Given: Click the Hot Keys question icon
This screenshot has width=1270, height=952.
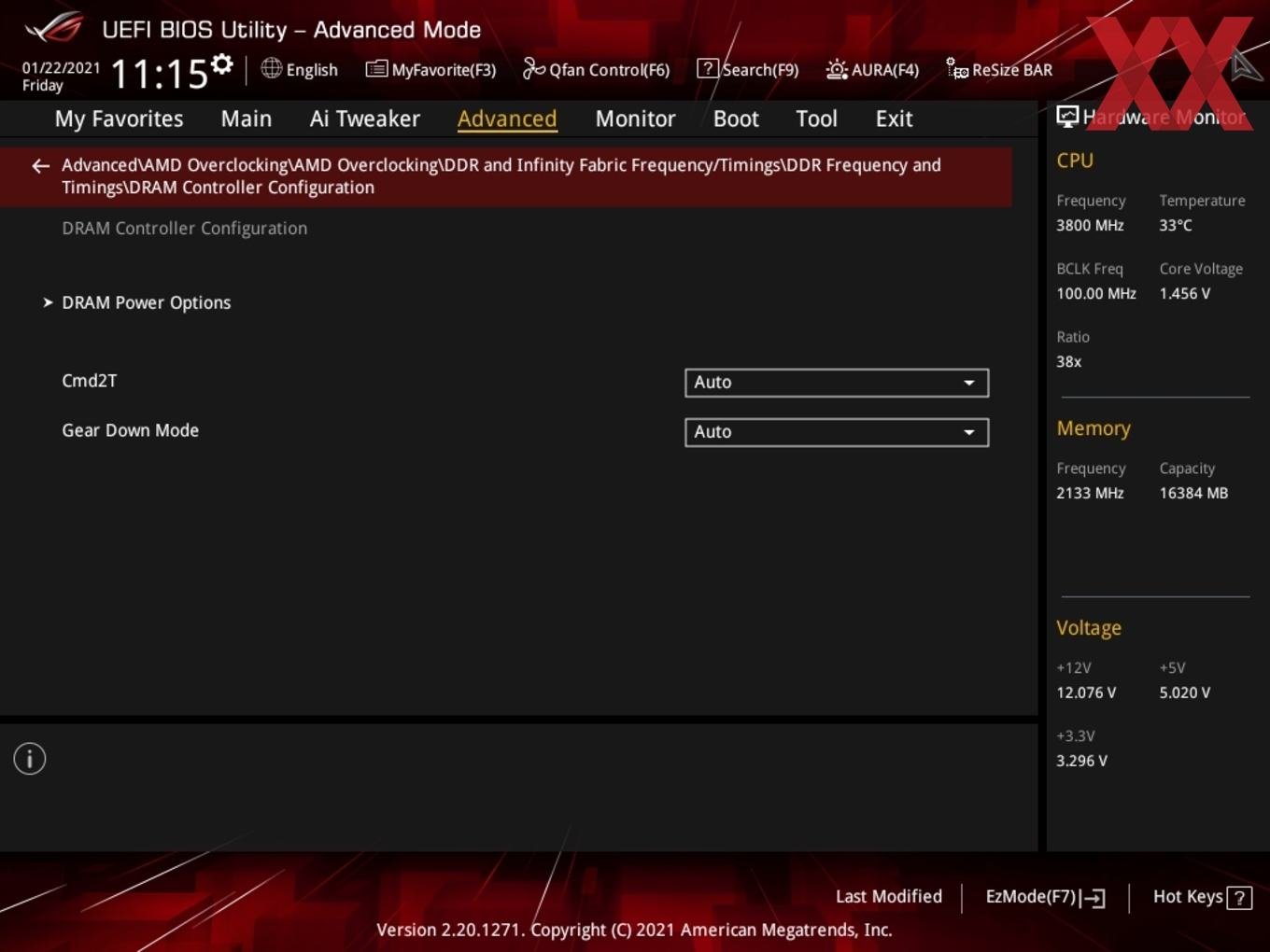Looking at the screenshot, I should point(1239,898).
